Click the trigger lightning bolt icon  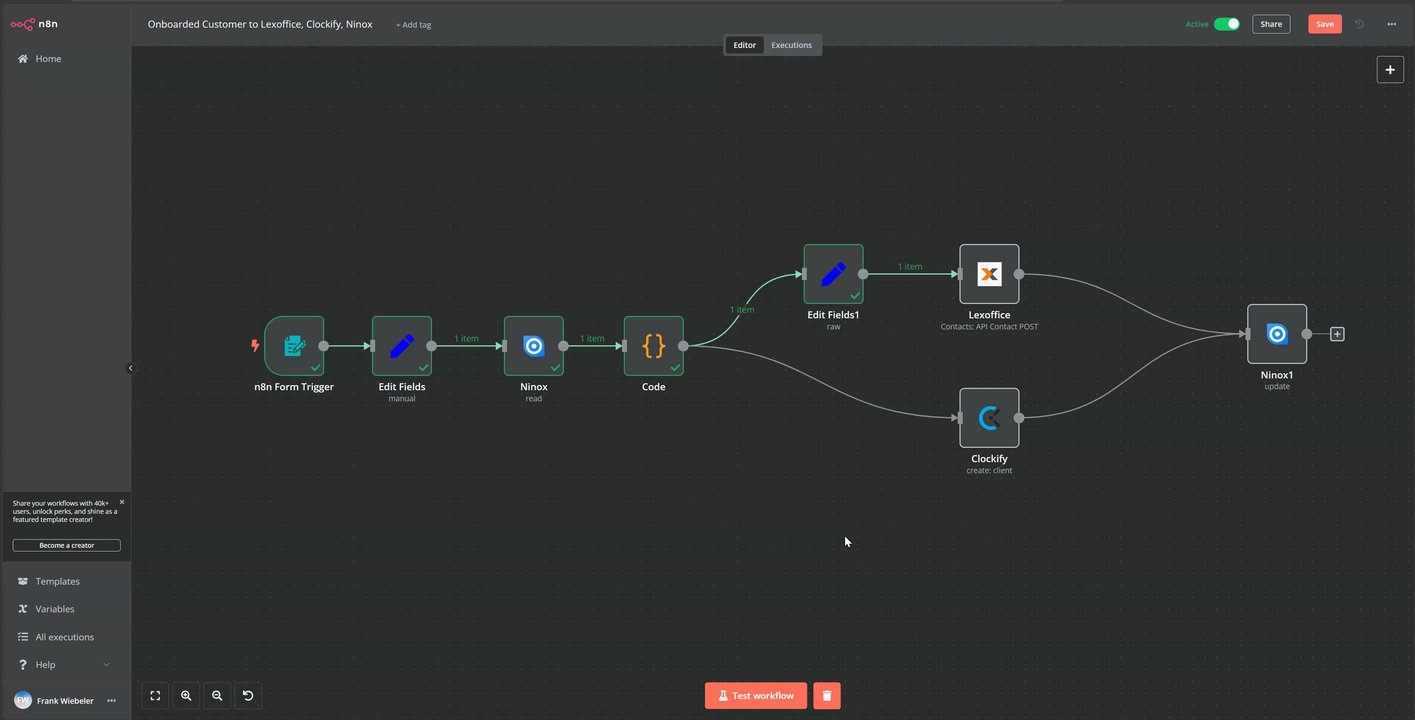pos(255,346)
